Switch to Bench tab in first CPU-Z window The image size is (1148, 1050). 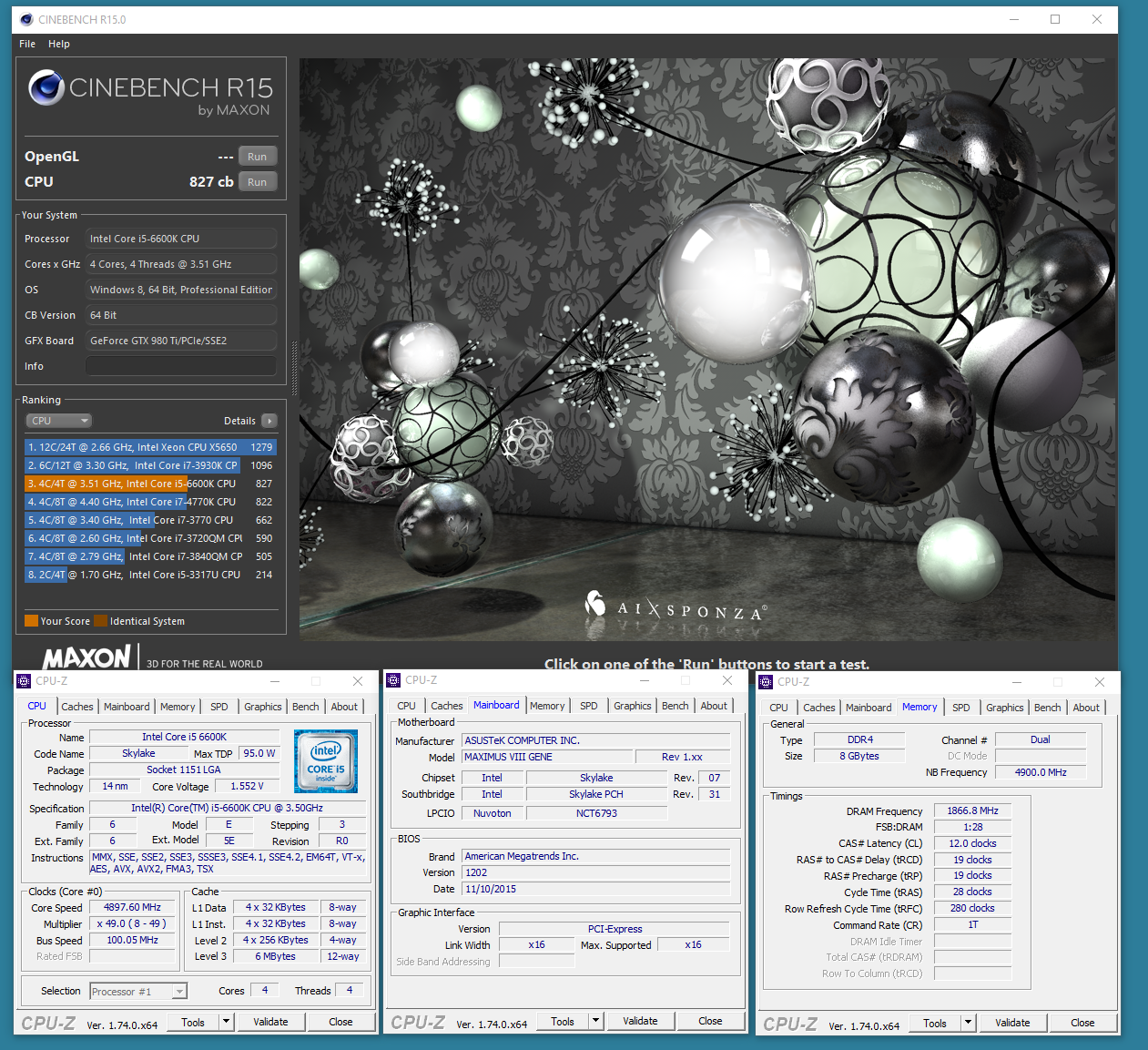(x=306, y=707)
